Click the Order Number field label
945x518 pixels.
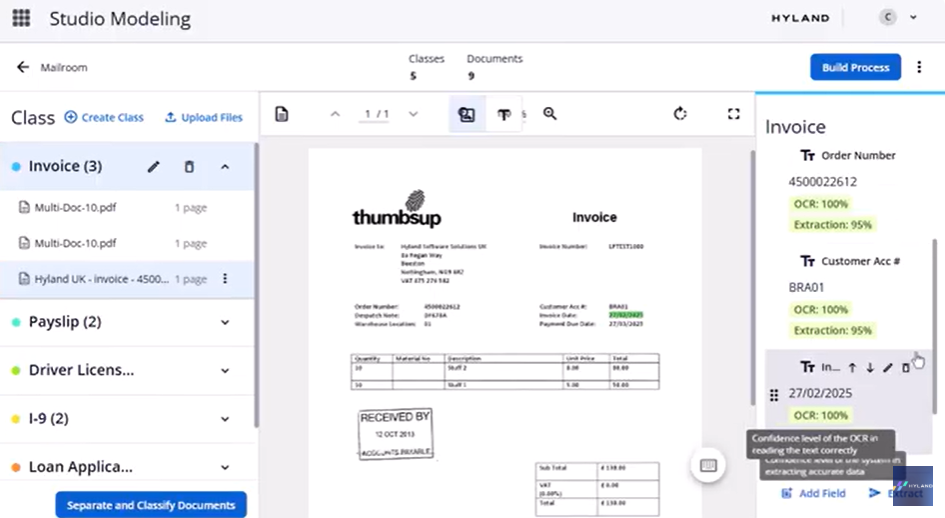click(858, 156)
